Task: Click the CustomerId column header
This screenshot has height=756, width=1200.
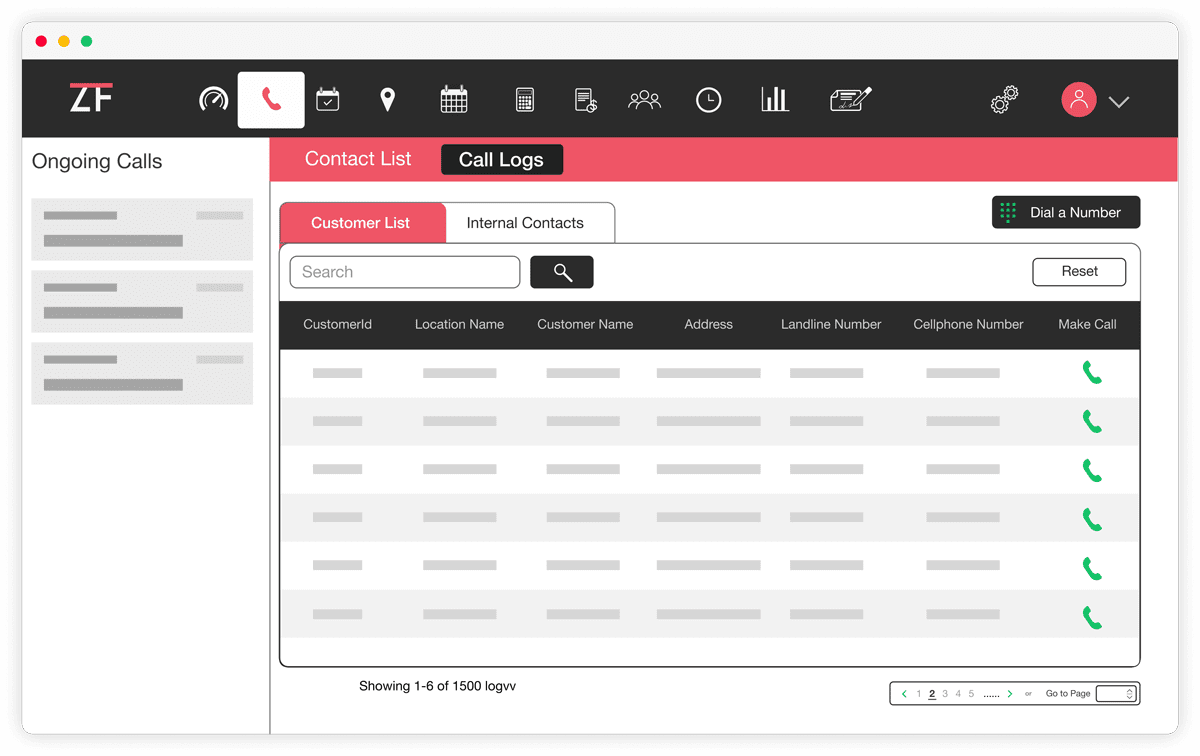Action: pos(338,324)
